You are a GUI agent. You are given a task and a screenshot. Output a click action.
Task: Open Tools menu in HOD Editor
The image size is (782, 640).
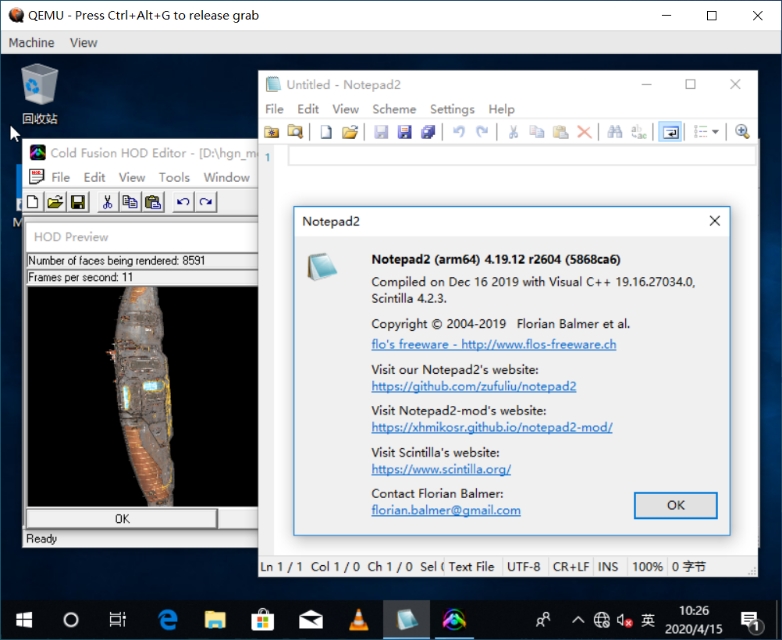click(x=174, y=178)
